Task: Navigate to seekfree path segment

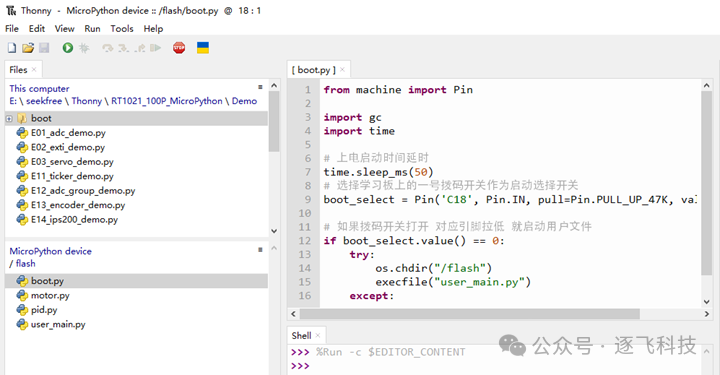Action: [44, 101]
